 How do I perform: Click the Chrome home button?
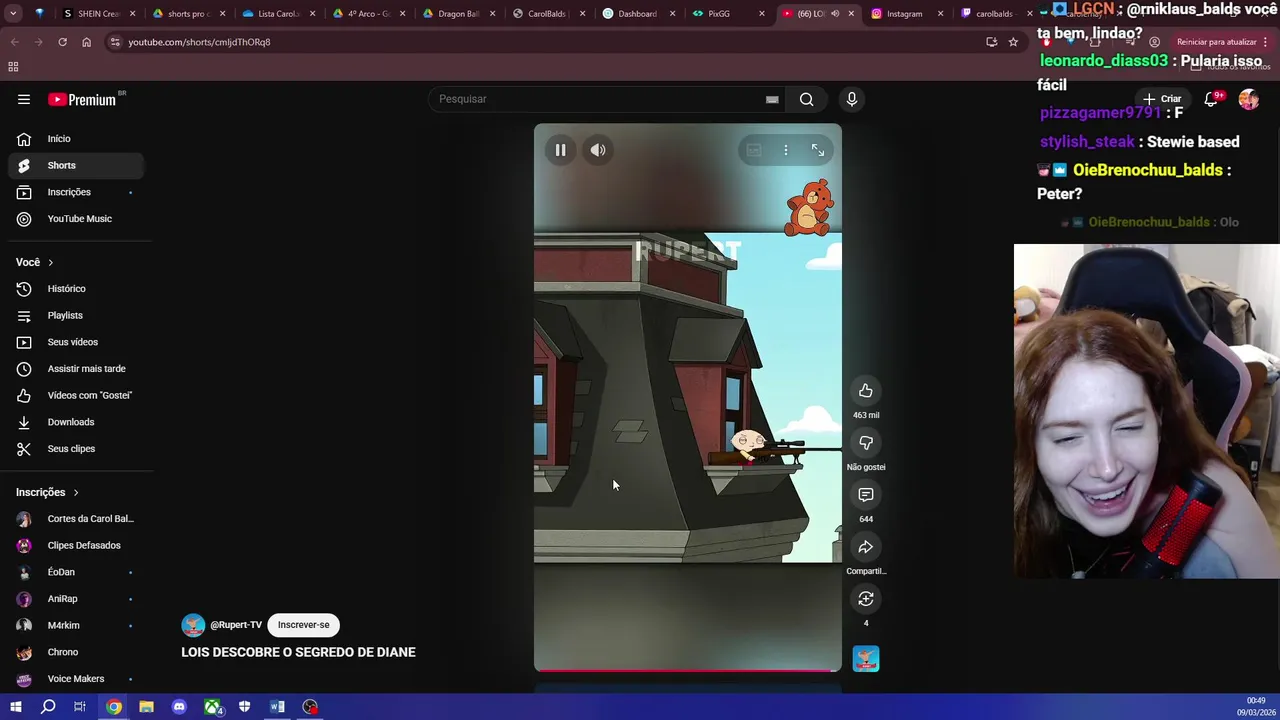(x=86, y=42)
